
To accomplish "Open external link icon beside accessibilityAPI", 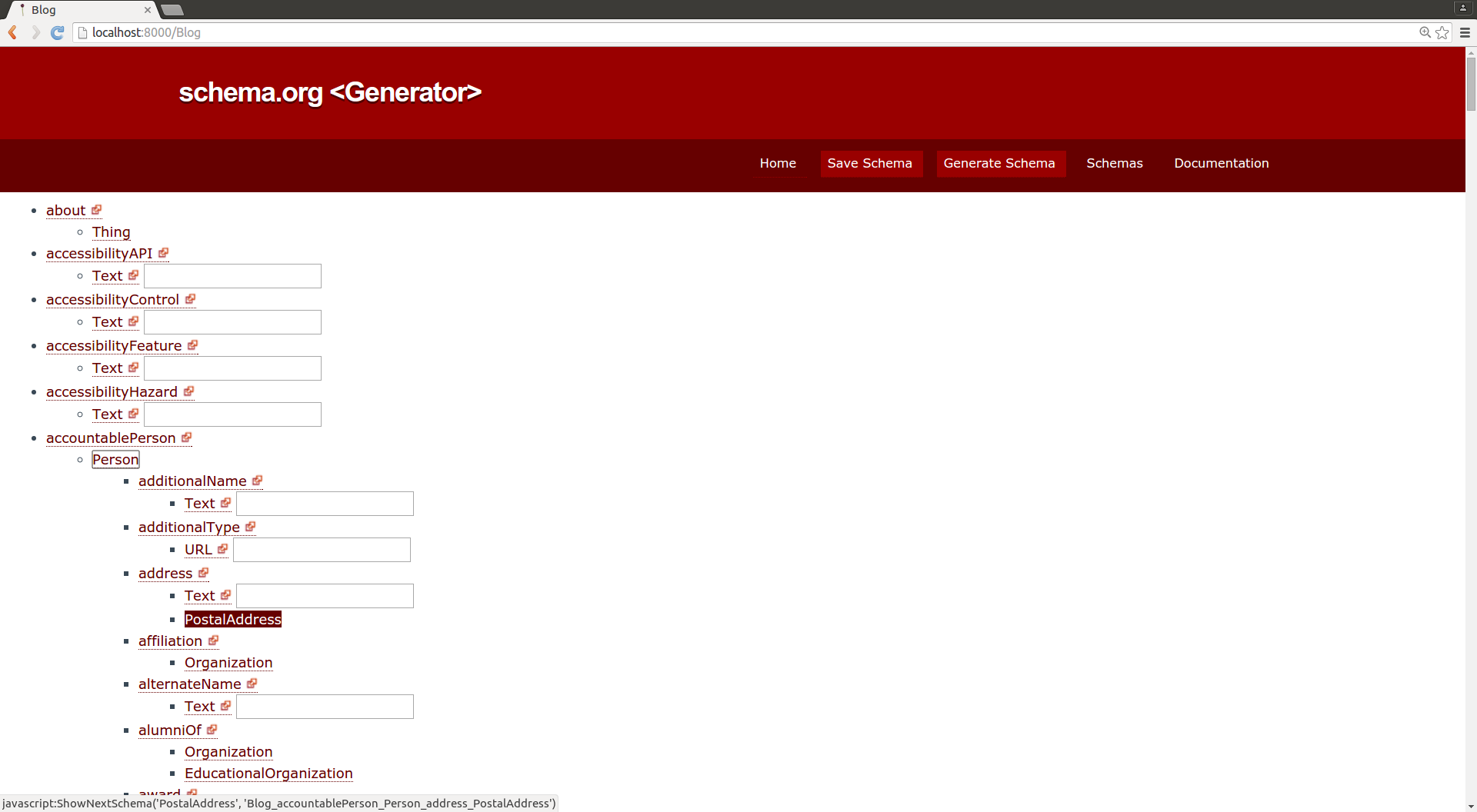I will click(x=163, y=253).
